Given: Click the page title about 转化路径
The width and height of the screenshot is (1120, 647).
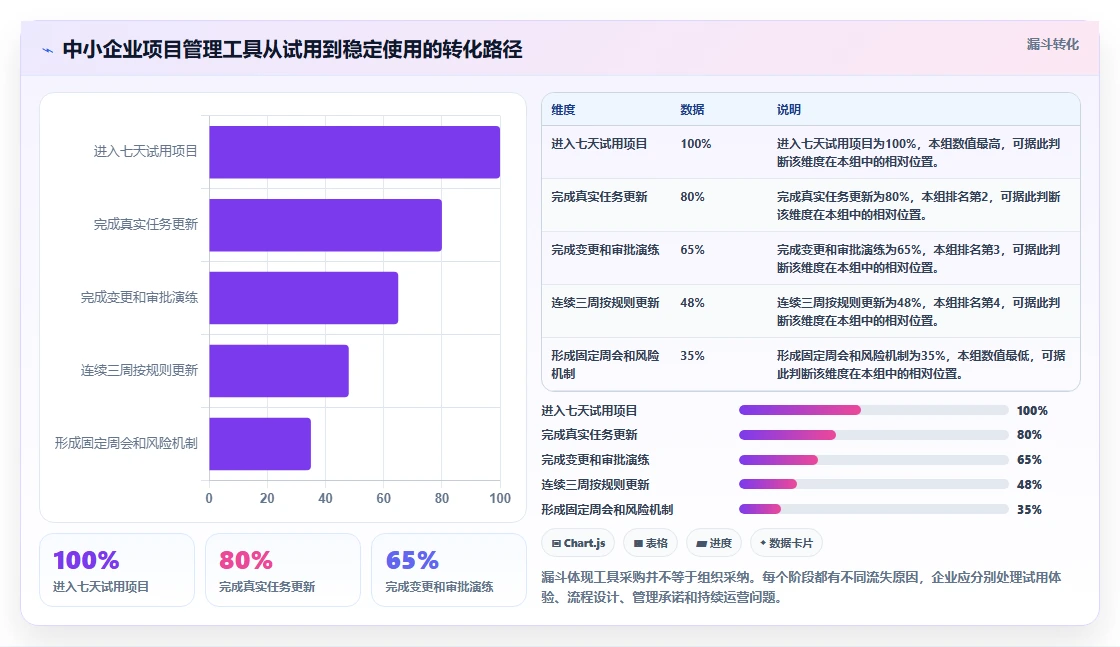Looking at the screenshot, I should pos(292,49).
